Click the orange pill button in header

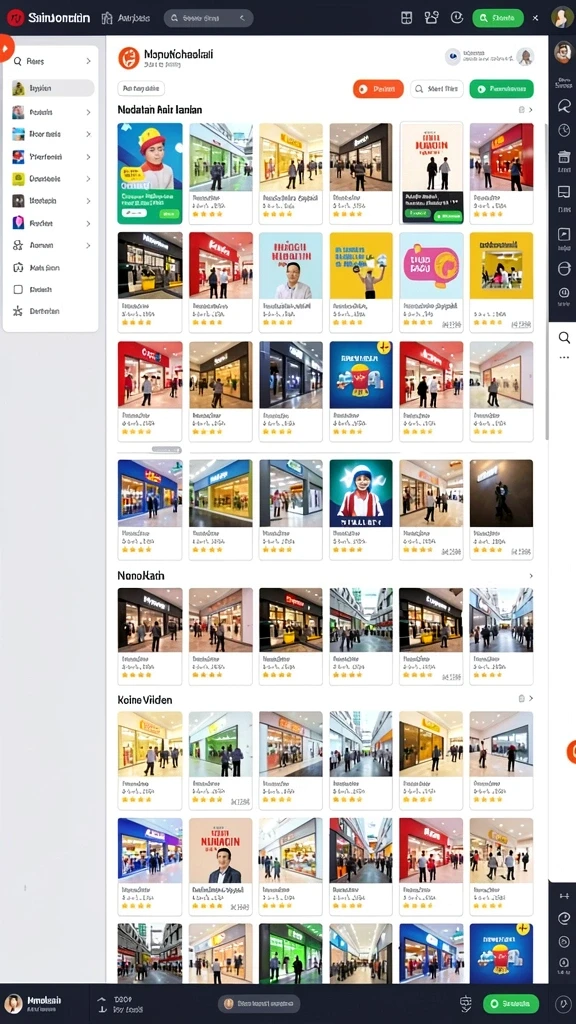click(x=378, y=89)
